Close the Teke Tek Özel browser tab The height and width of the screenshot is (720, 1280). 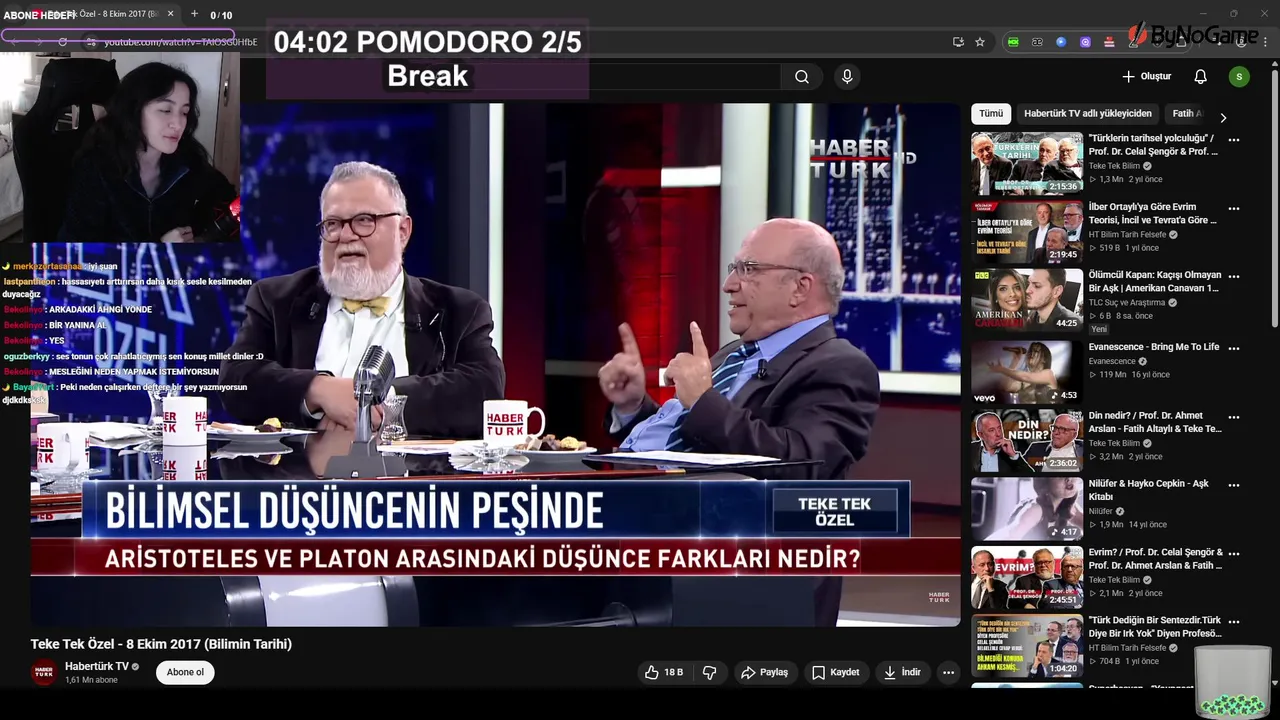(170, 14)
